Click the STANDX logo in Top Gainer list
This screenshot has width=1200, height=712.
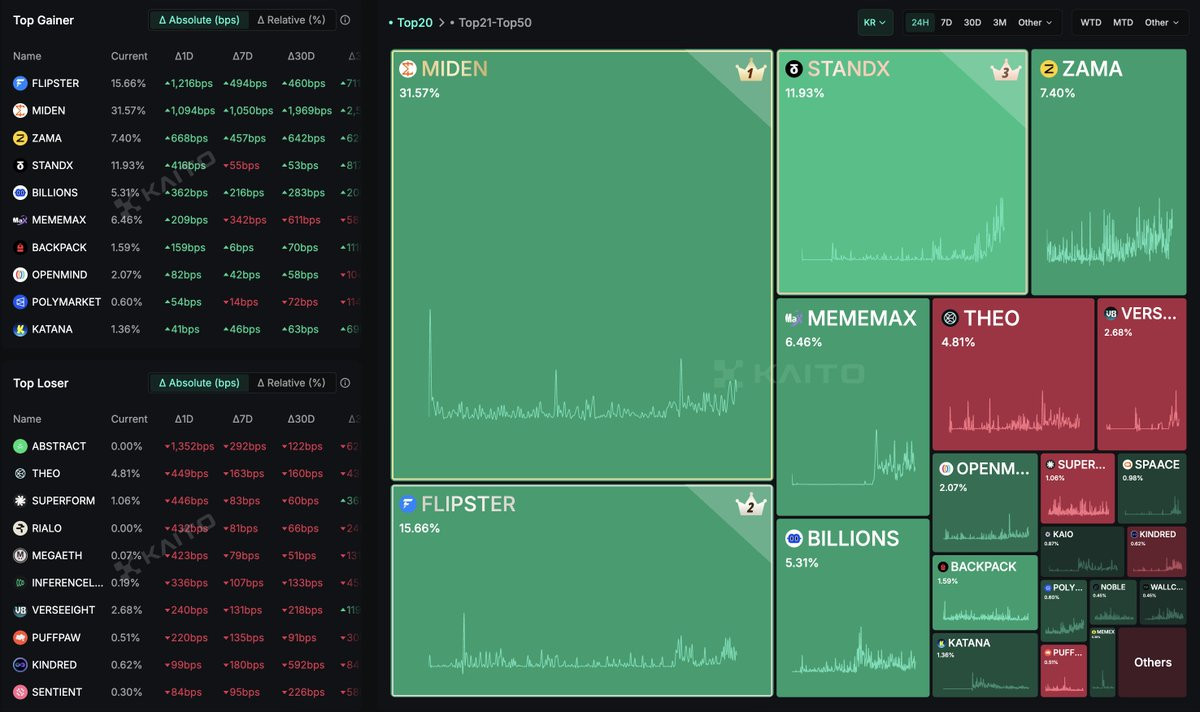20,166
